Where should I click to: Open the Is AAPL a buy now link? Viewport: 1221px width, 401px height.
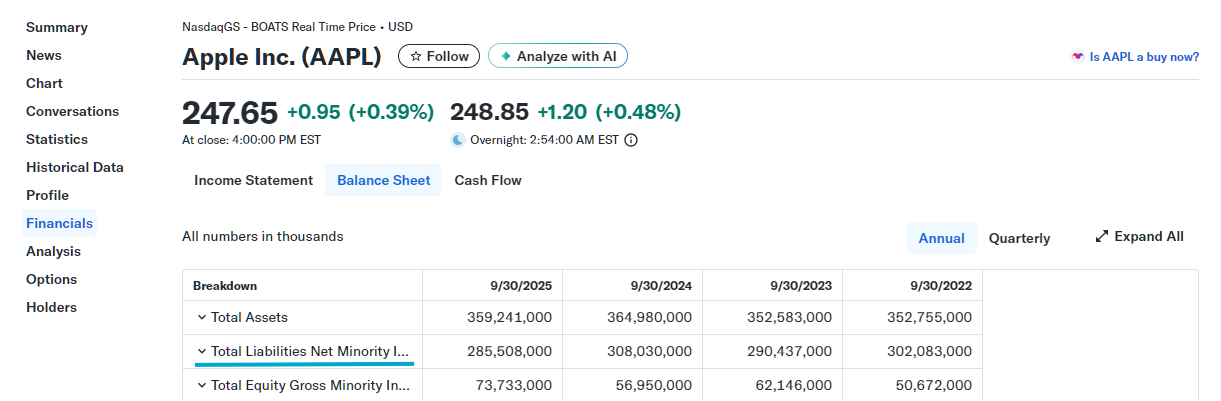[x=1144, y=57]
